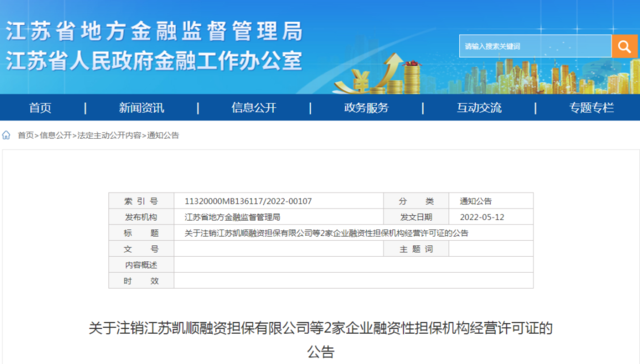Screen dimensions: 640x364
Task: Click the 分类 label cell
Action: pos(416,201)
